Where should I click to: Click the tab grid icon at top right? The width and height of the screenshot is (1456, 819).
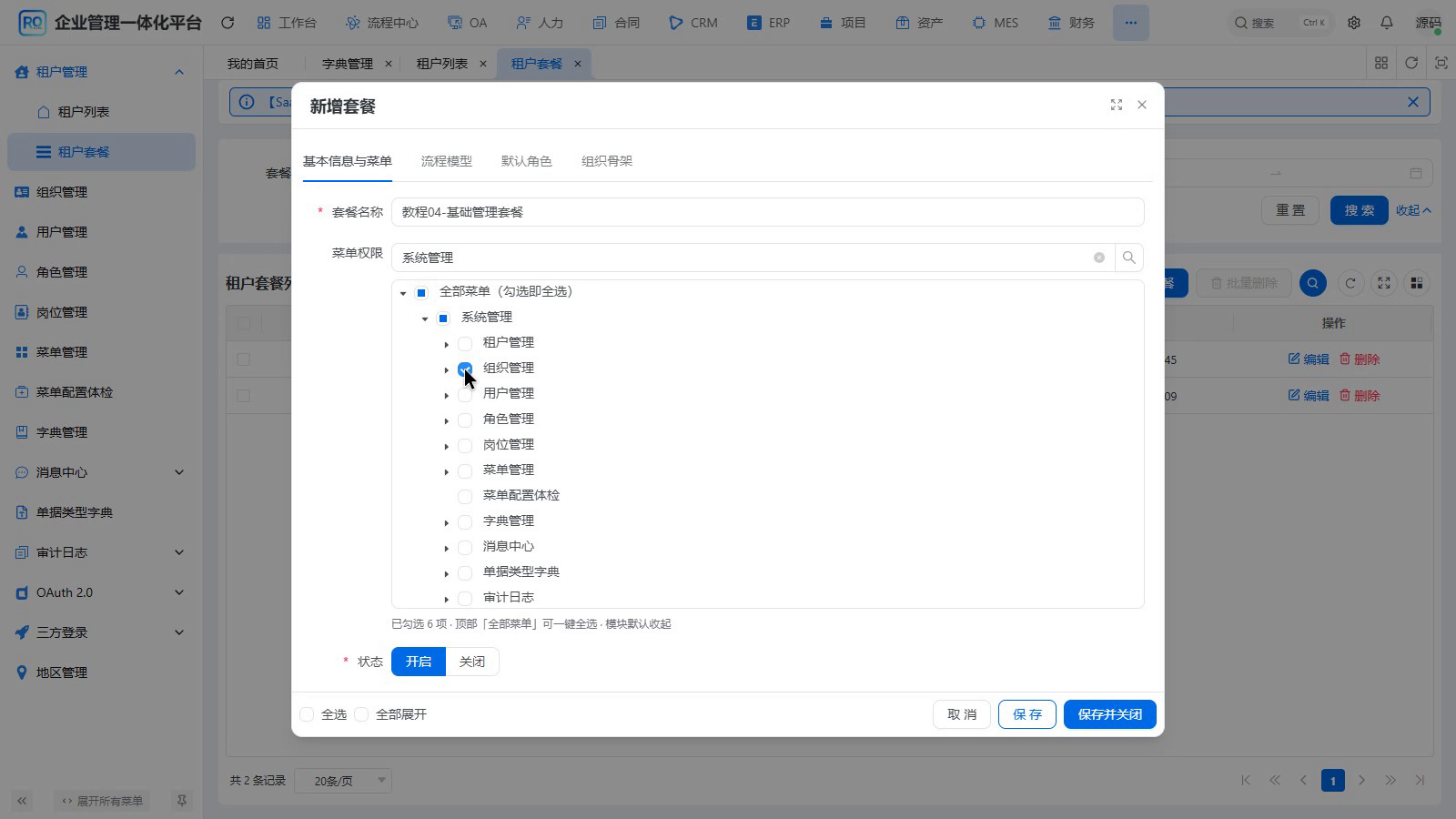1381,63
